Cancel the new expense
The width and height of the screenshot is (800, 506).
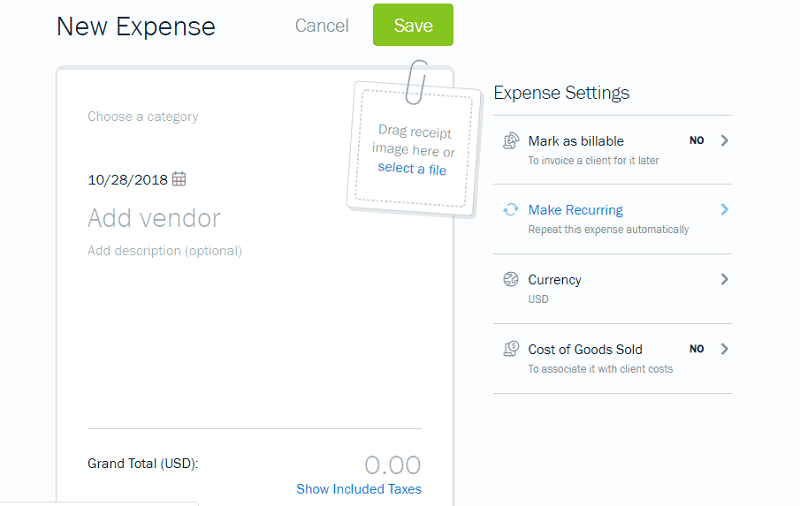[322, 26]
